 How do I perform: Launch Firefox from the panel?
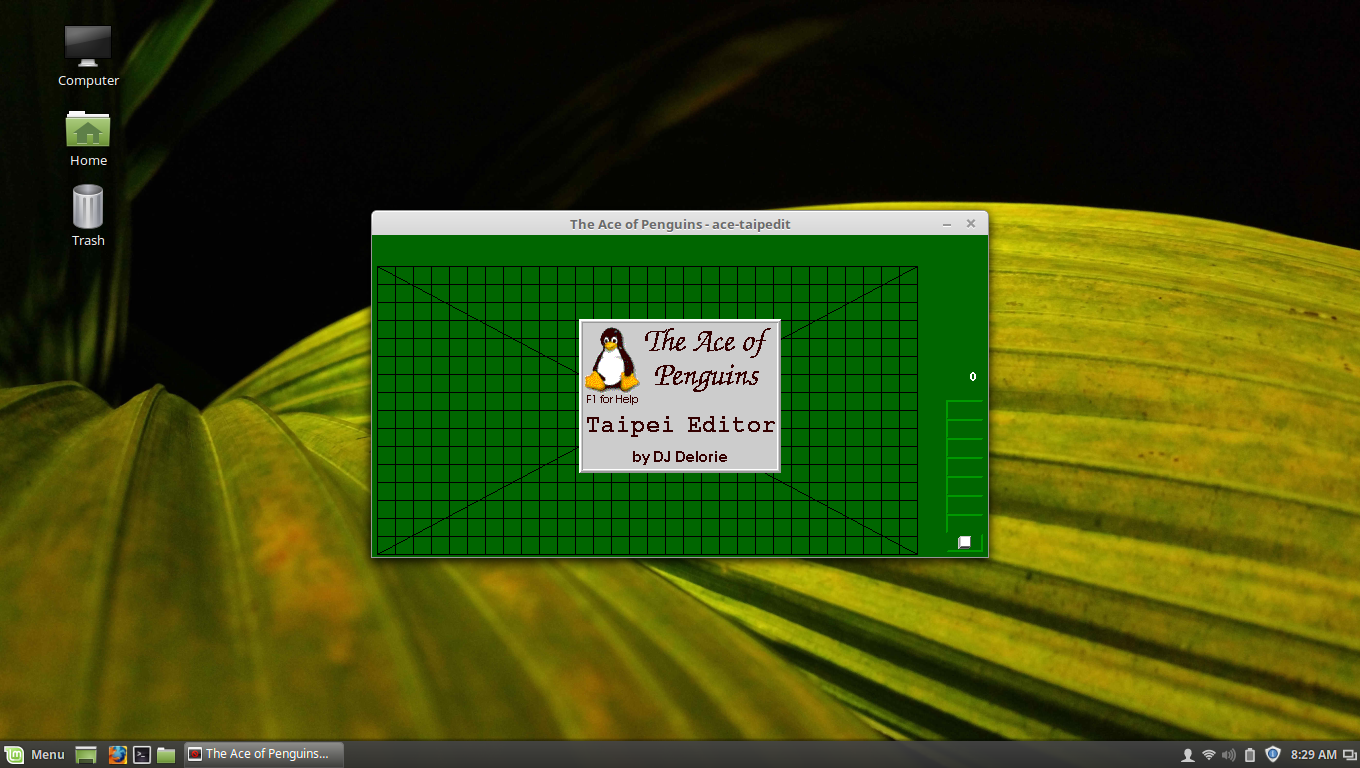point(118,755)
